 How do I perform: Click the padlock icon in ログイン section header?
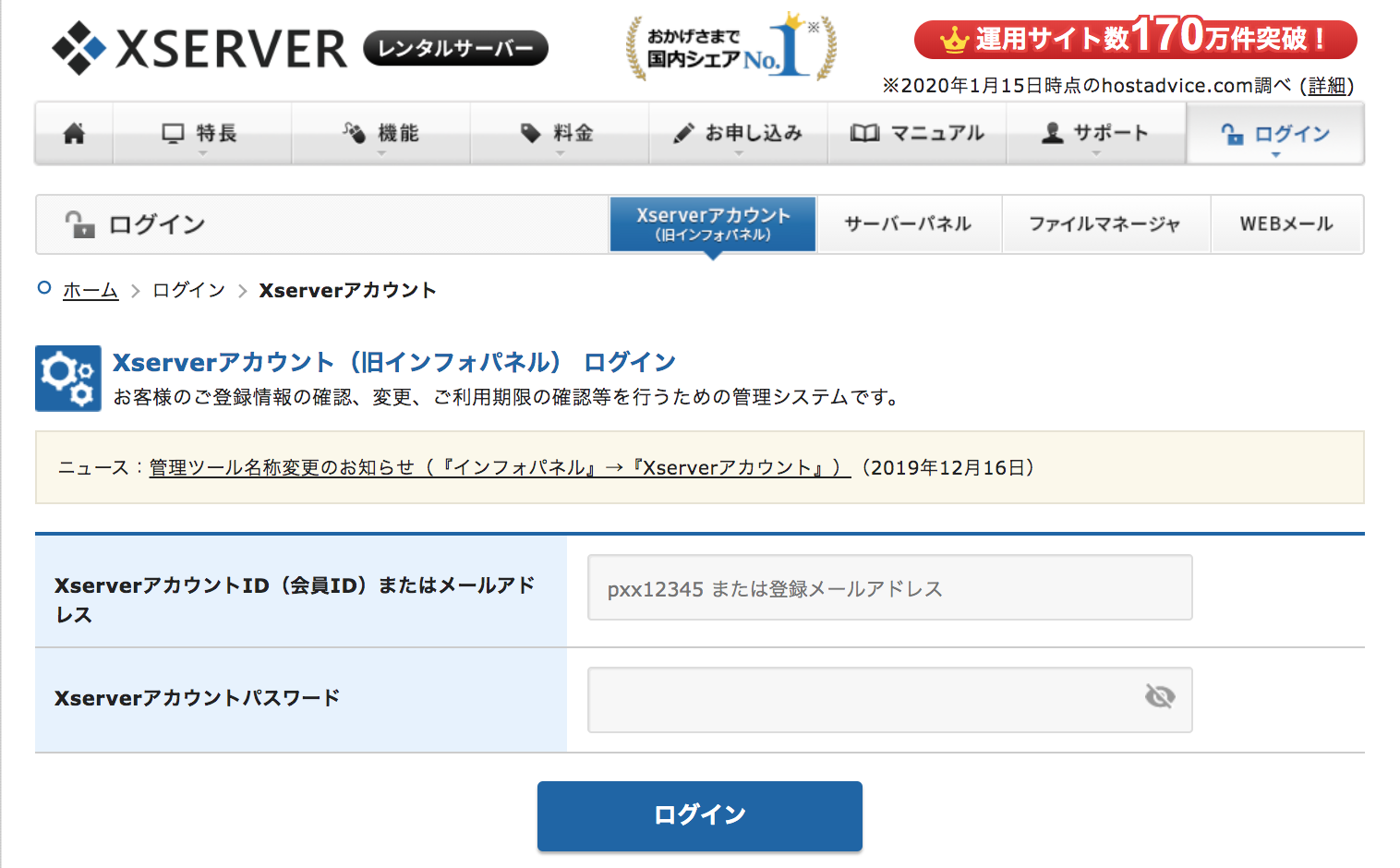point(80,224)
